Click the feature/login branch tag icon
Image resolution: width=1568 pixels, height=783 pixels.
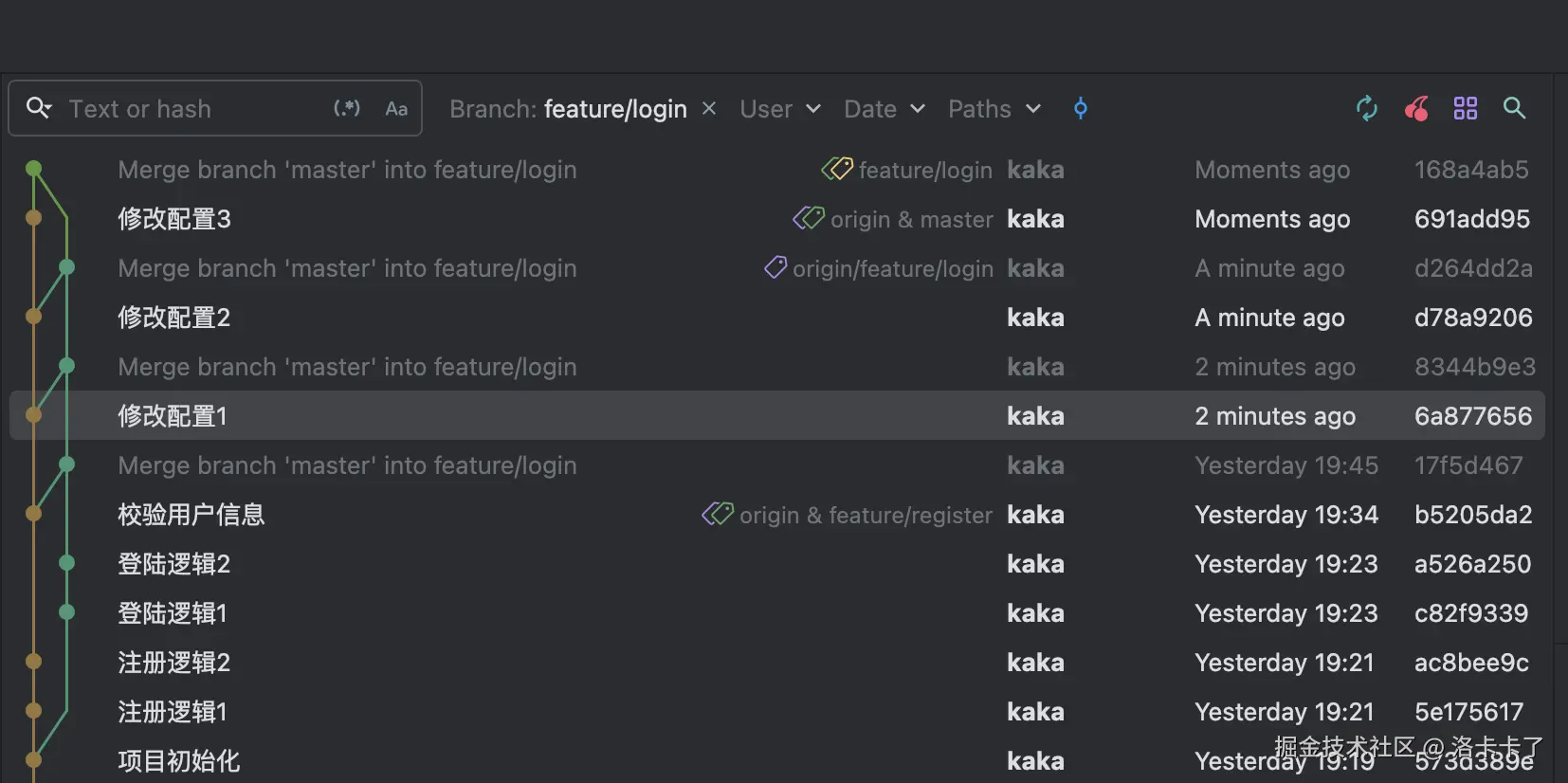[x=837, y=170]
